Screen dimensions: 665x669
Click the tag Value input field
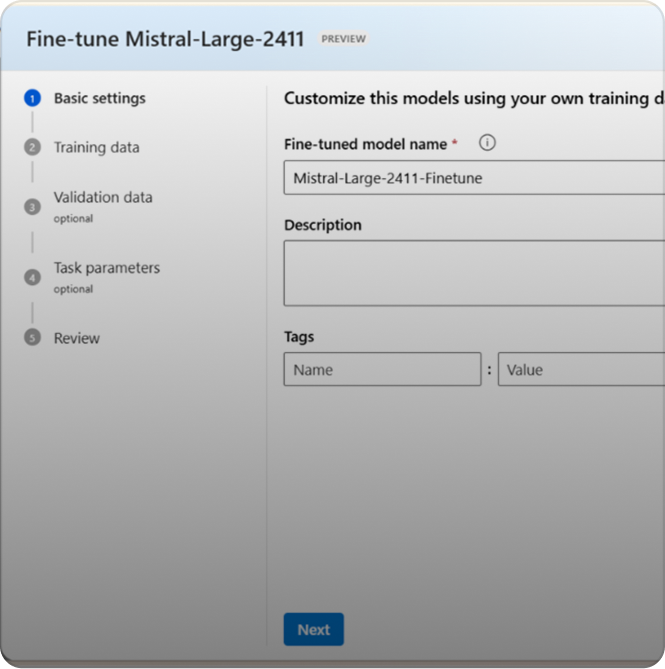pyautogui.click(x=581, y=369)
